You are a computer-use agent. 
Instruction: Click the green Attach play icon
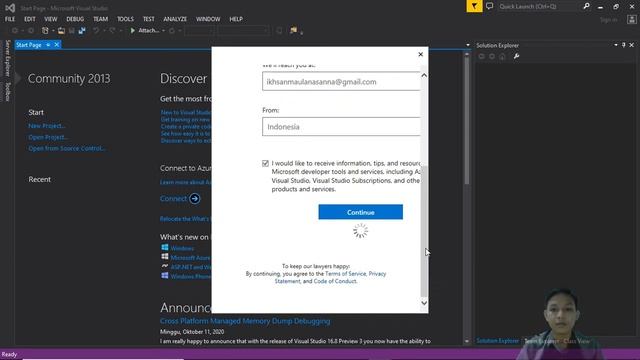click(132, 31)
